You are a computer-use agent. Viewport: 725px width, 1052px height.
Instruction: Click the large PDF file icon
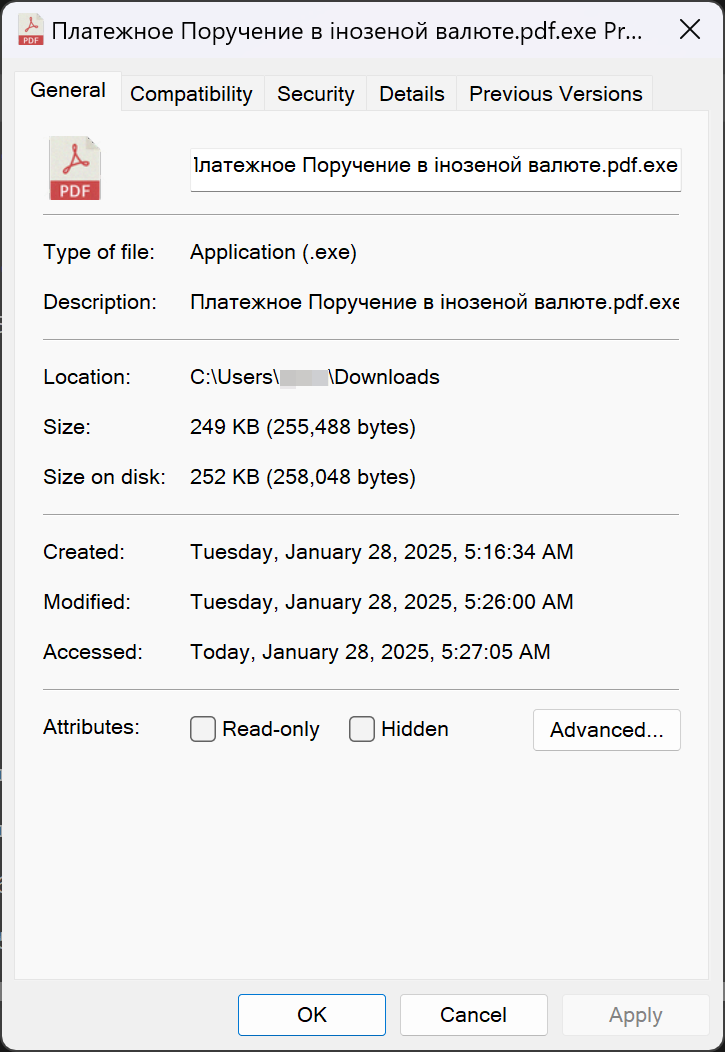(75, 168)
